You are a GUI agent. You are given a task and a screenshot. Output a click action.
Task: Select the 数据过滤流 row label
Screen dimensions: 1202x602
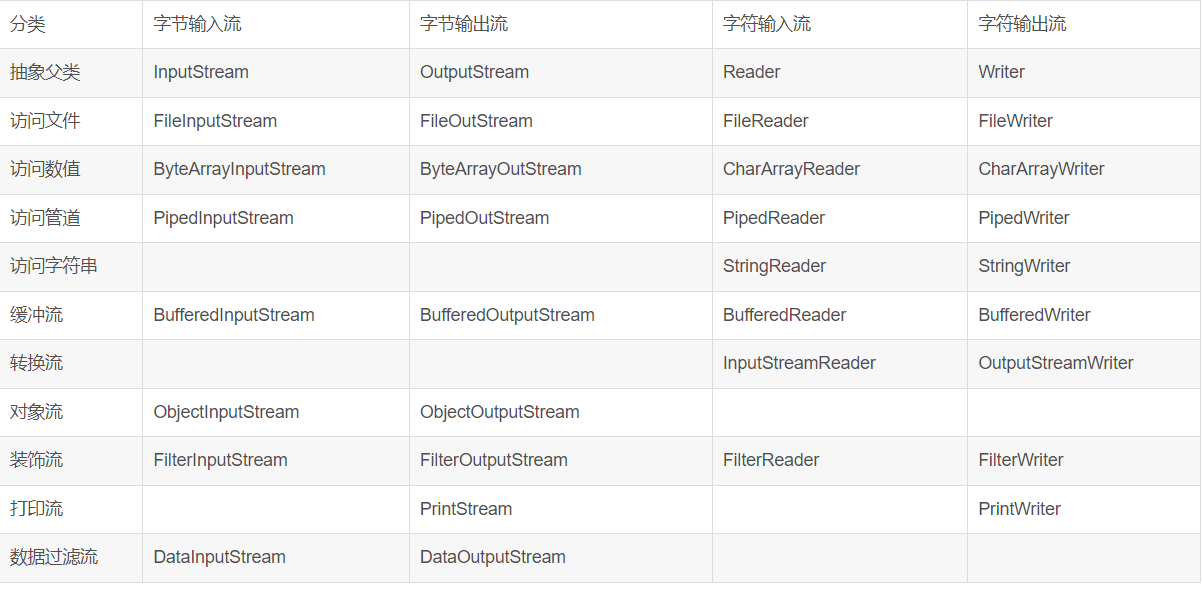click(x=71, y=557)
